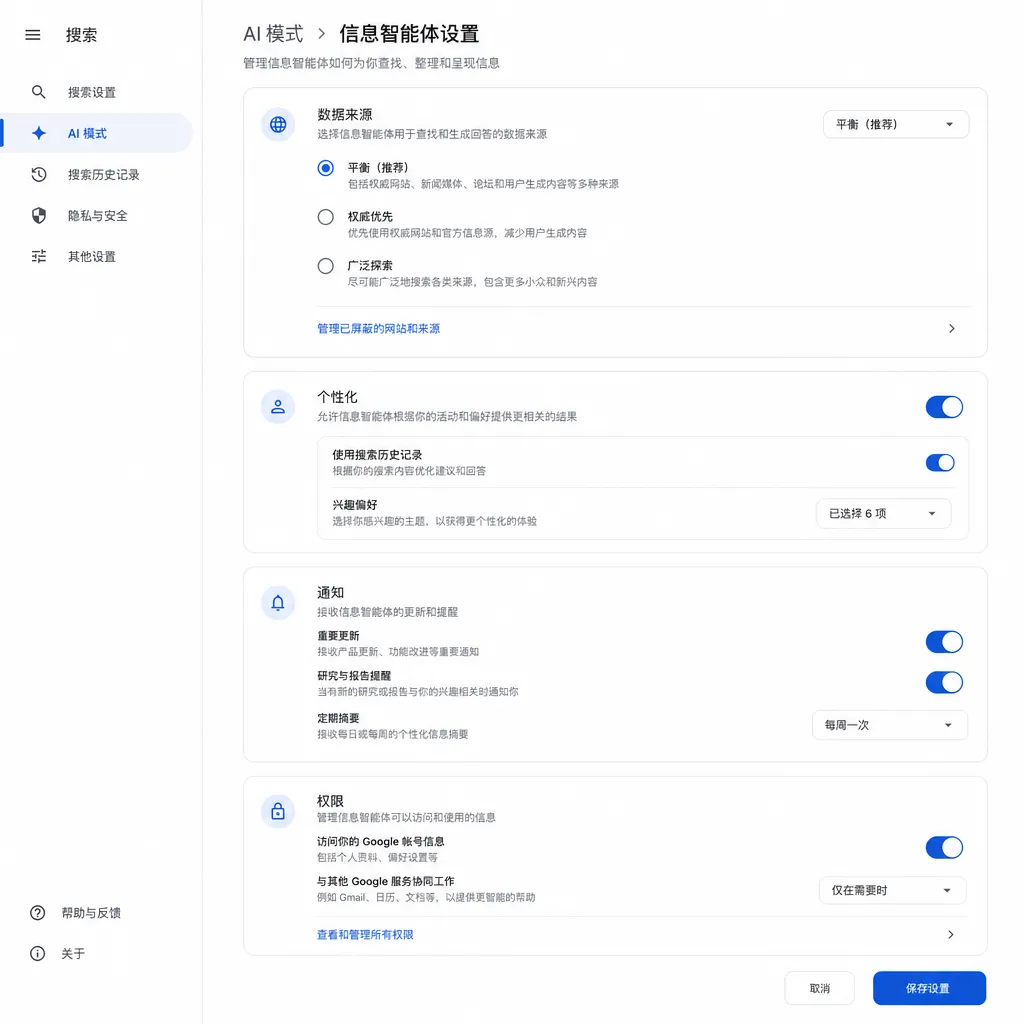This screenshot has width=1024, height=1024.
Task: Click the 兴趣偏好 label
Action: click(355, 505)
